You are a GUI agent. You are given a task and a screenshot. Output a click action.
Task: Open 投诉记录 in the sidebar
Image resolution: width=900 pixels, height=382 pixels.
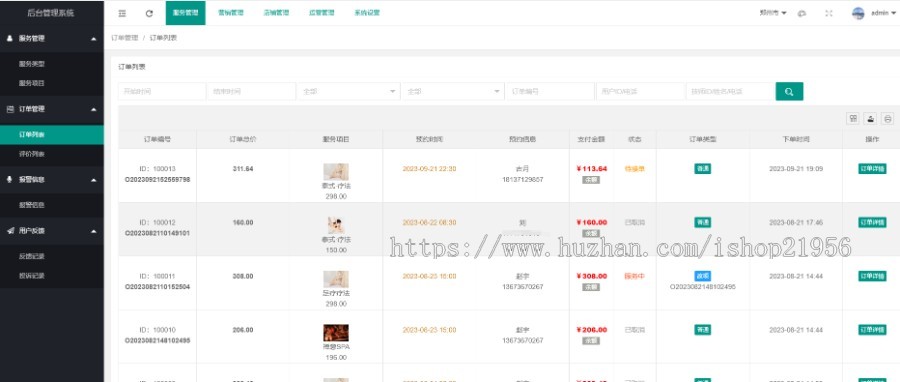point(32,275)
